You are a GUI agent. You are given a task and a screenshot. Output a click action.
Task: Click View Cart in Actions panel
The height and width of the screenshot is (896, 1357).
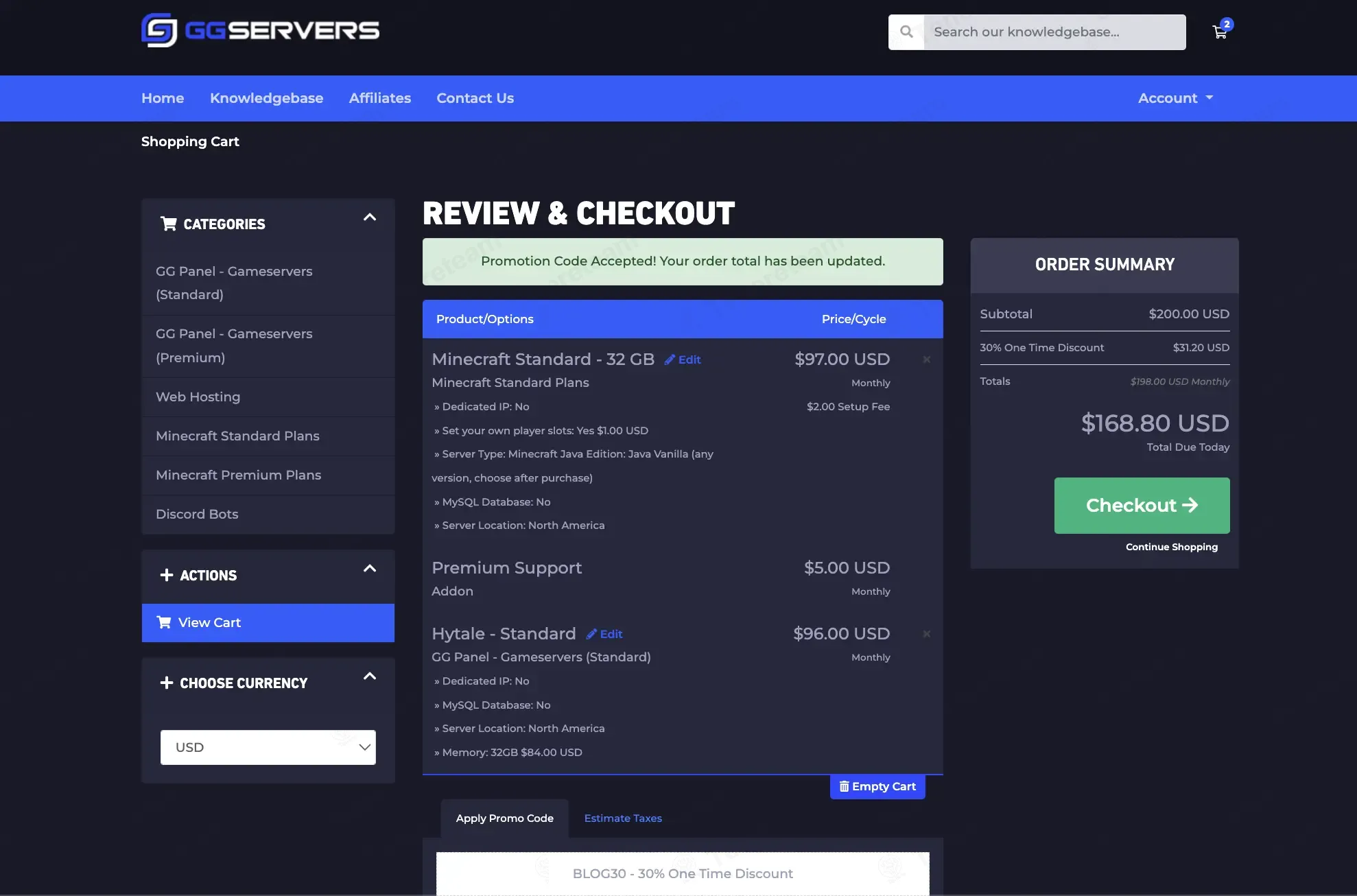(268, 623)
